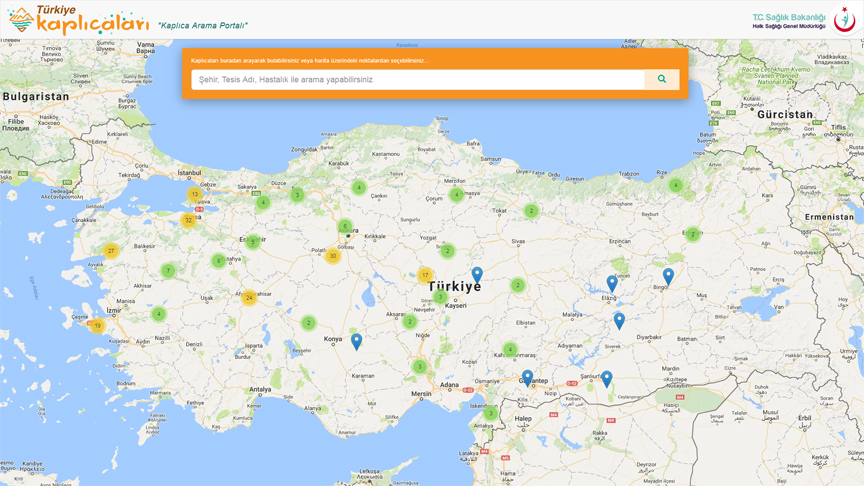Viewport: 864px width, 486px height.
Task: Open green cluster 2 northwest of Konya
Action: [309, 323]
